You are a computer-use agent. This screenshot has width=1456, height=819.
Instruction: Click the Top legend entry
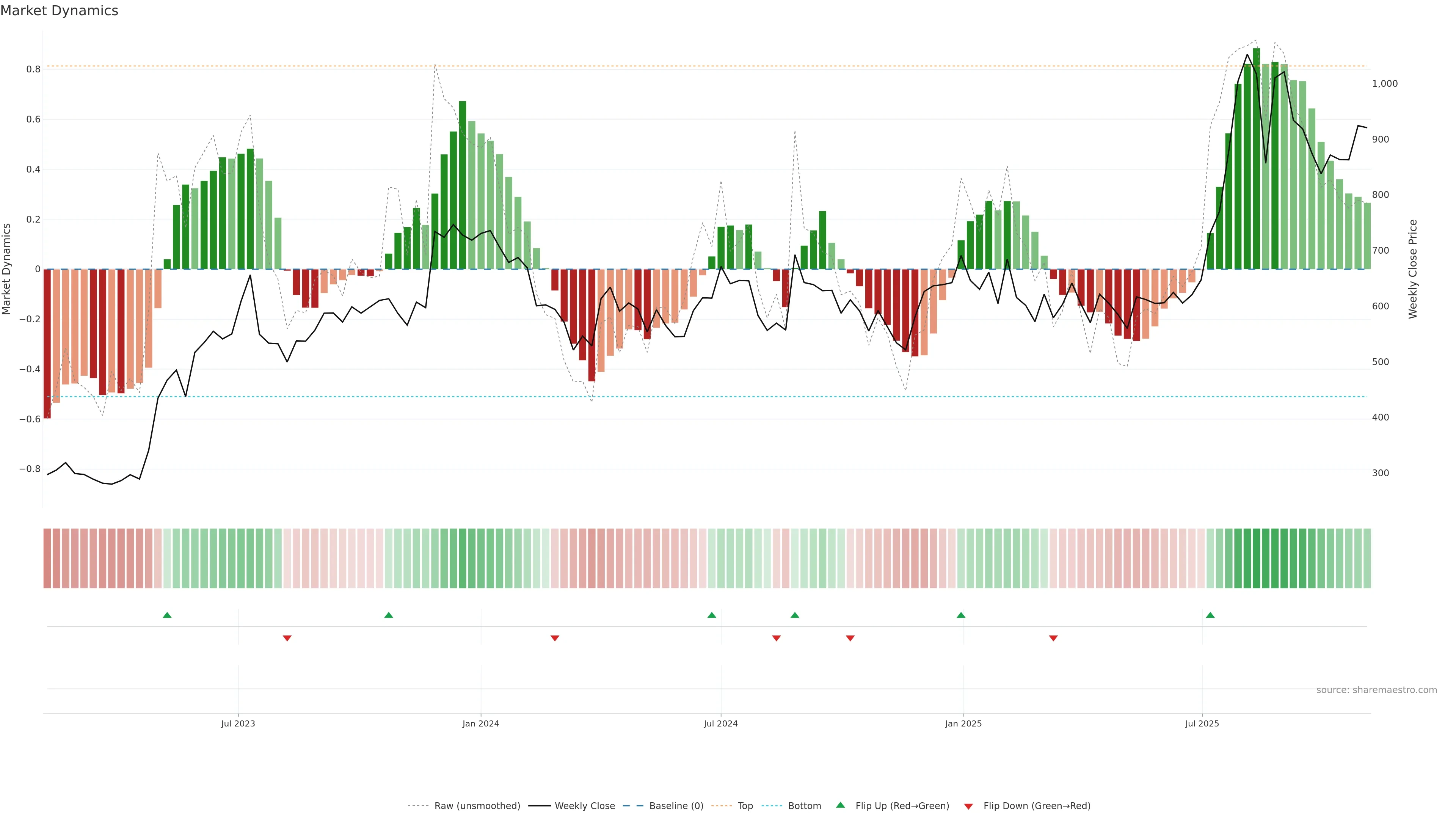(745, 805)
